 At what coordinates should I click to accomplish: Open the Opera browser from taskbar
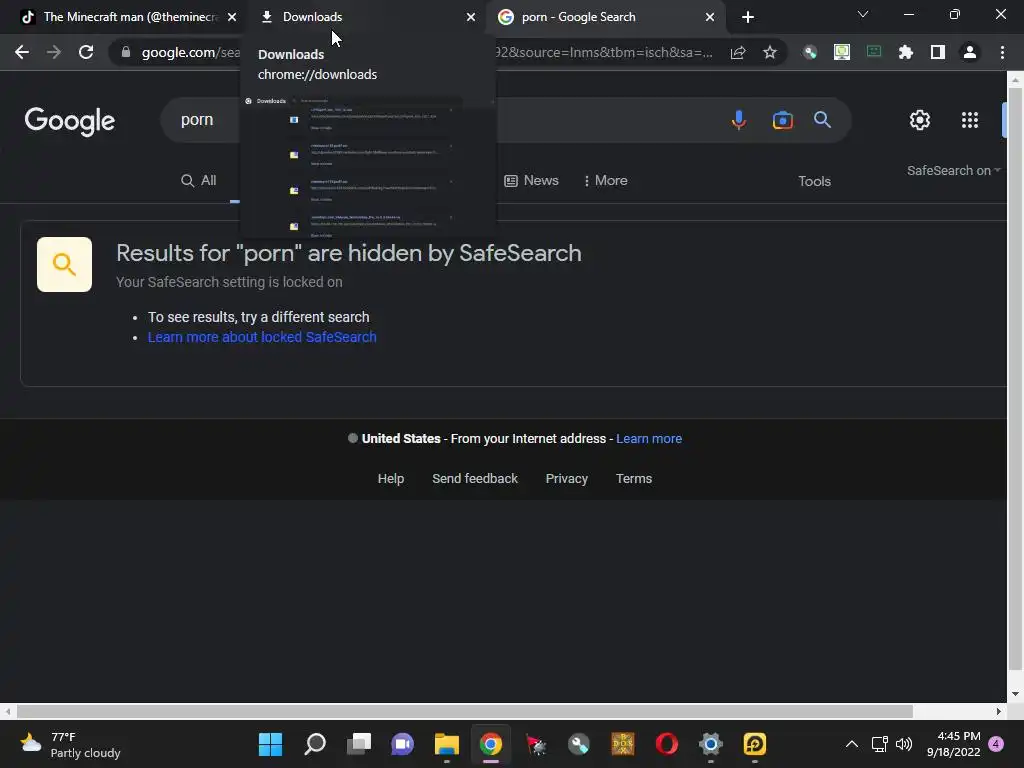click(x=667, y=744)
